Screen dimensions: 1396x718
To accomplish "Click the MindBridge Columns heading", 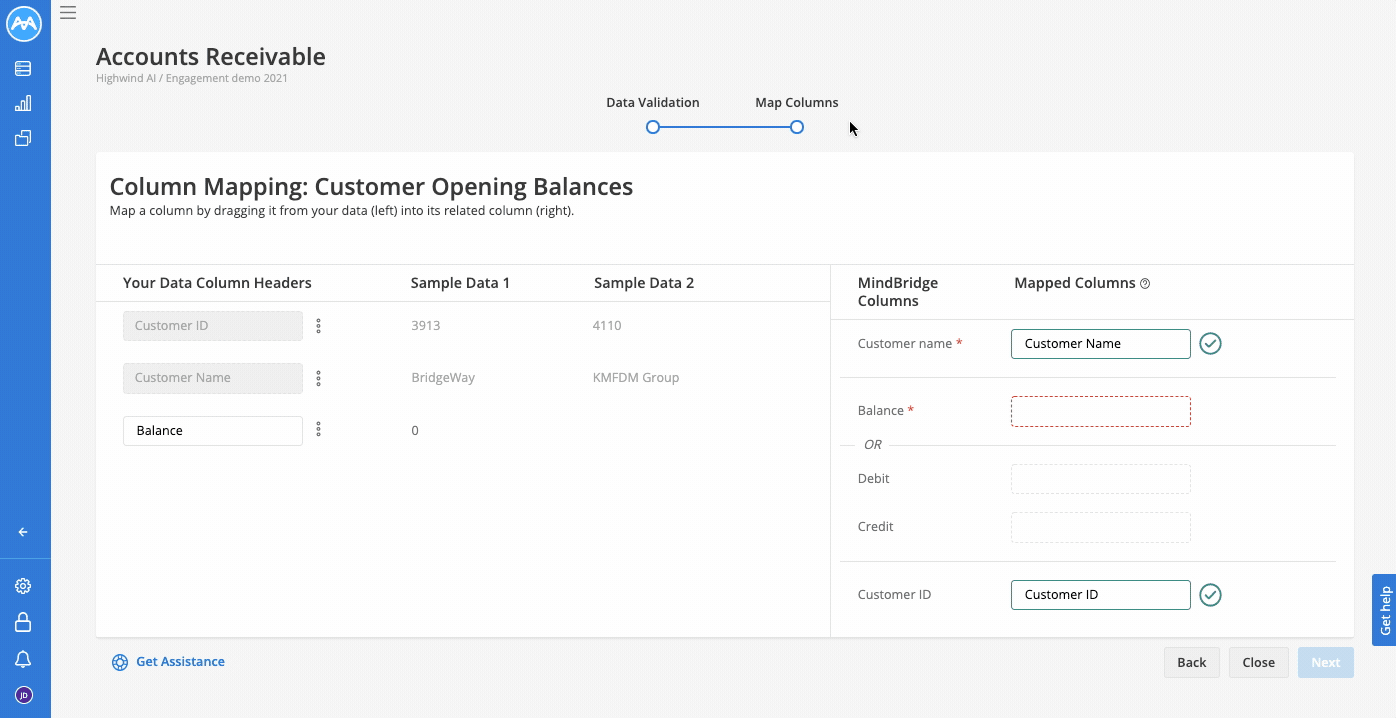I will tap(898, 292).
